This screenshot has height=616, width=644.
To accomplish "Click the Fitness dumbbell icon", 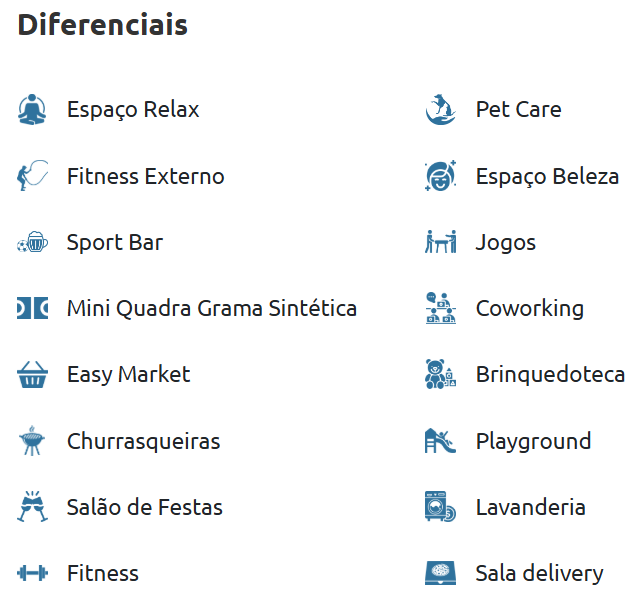I will [x=32, y=573].
